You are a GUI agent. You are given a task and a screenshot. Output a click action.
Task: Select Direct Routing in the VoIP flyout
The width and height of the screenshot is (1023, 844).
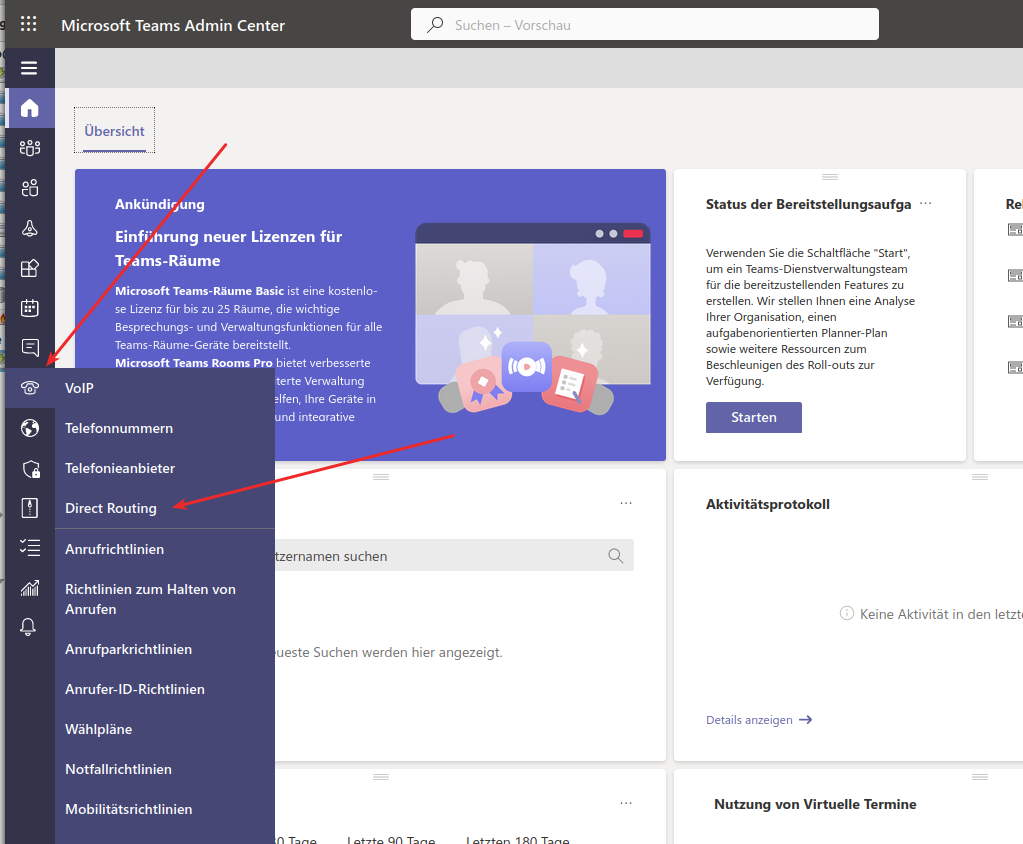pos(111,508)
